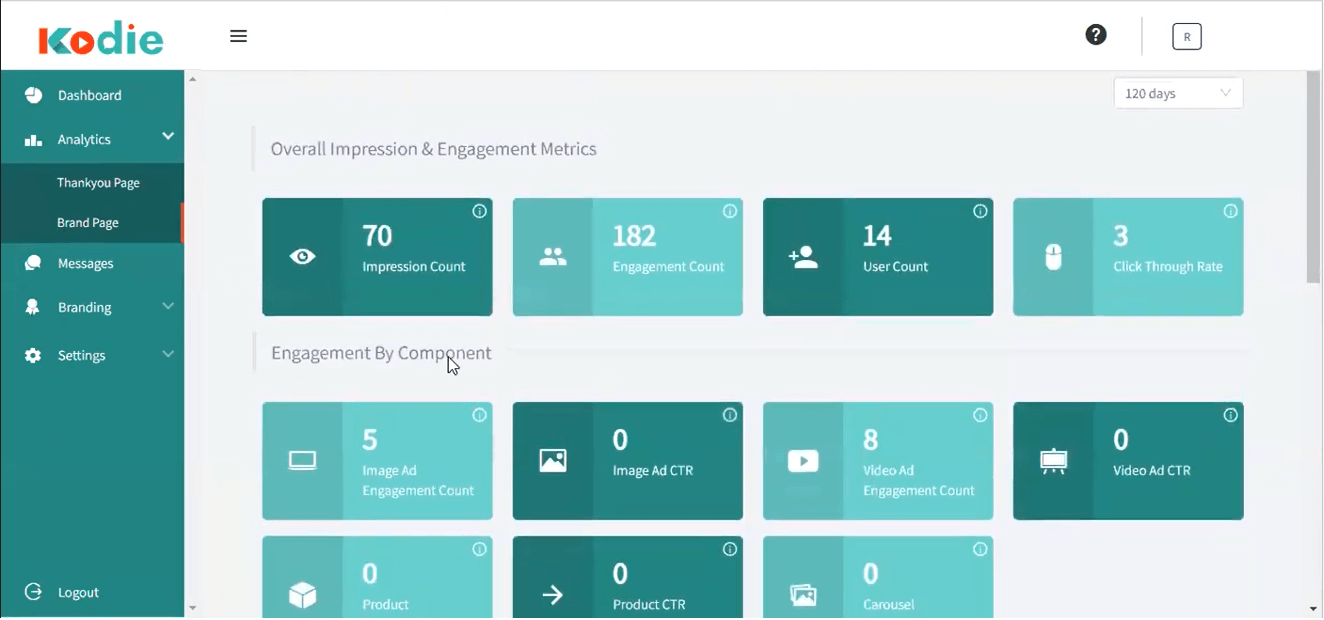1324x620 pixels.
Task: Click the Dashboard pie chart icon
Action: [x=34, y=95]
